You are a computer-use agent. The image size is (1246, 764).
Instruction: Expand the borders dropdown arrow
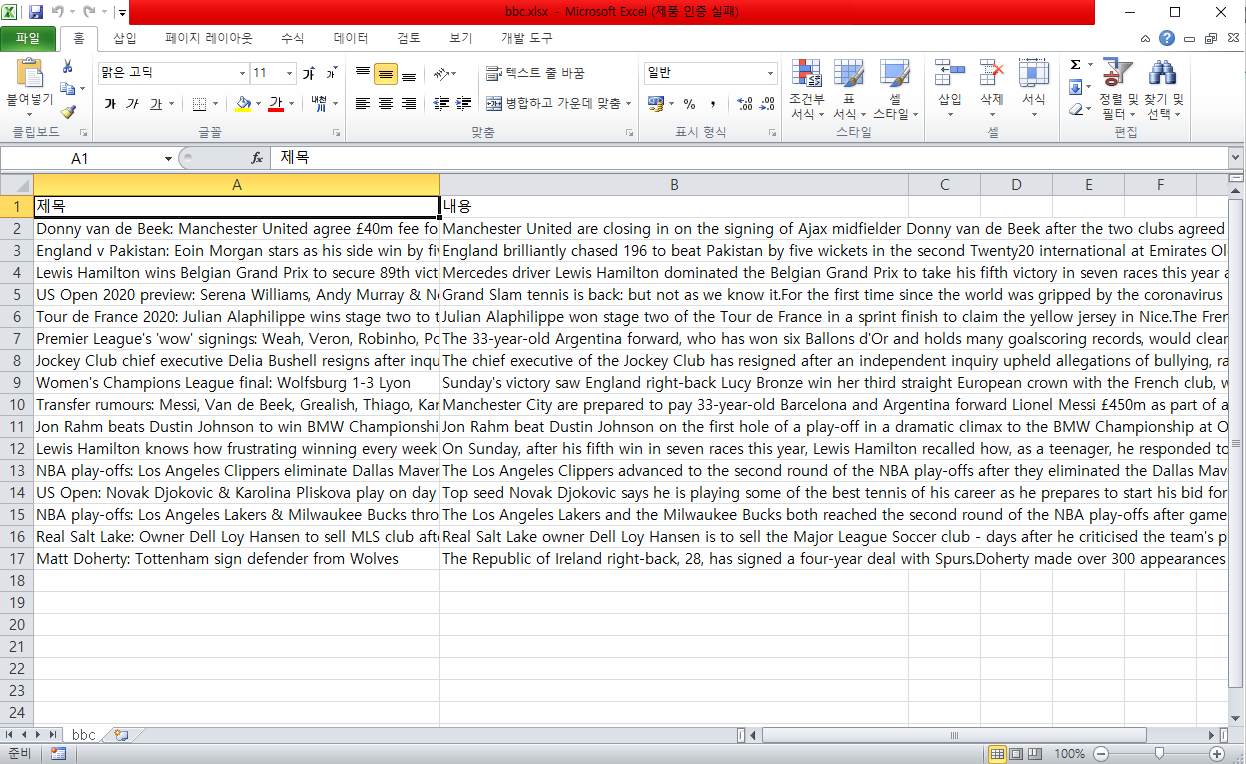[x=217, y=104]
